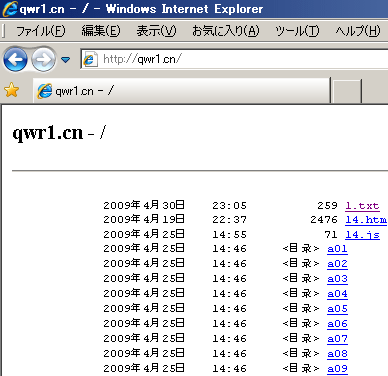
Task: Open the お気に入り(A) menu
Action: click(x=225, y=31)
